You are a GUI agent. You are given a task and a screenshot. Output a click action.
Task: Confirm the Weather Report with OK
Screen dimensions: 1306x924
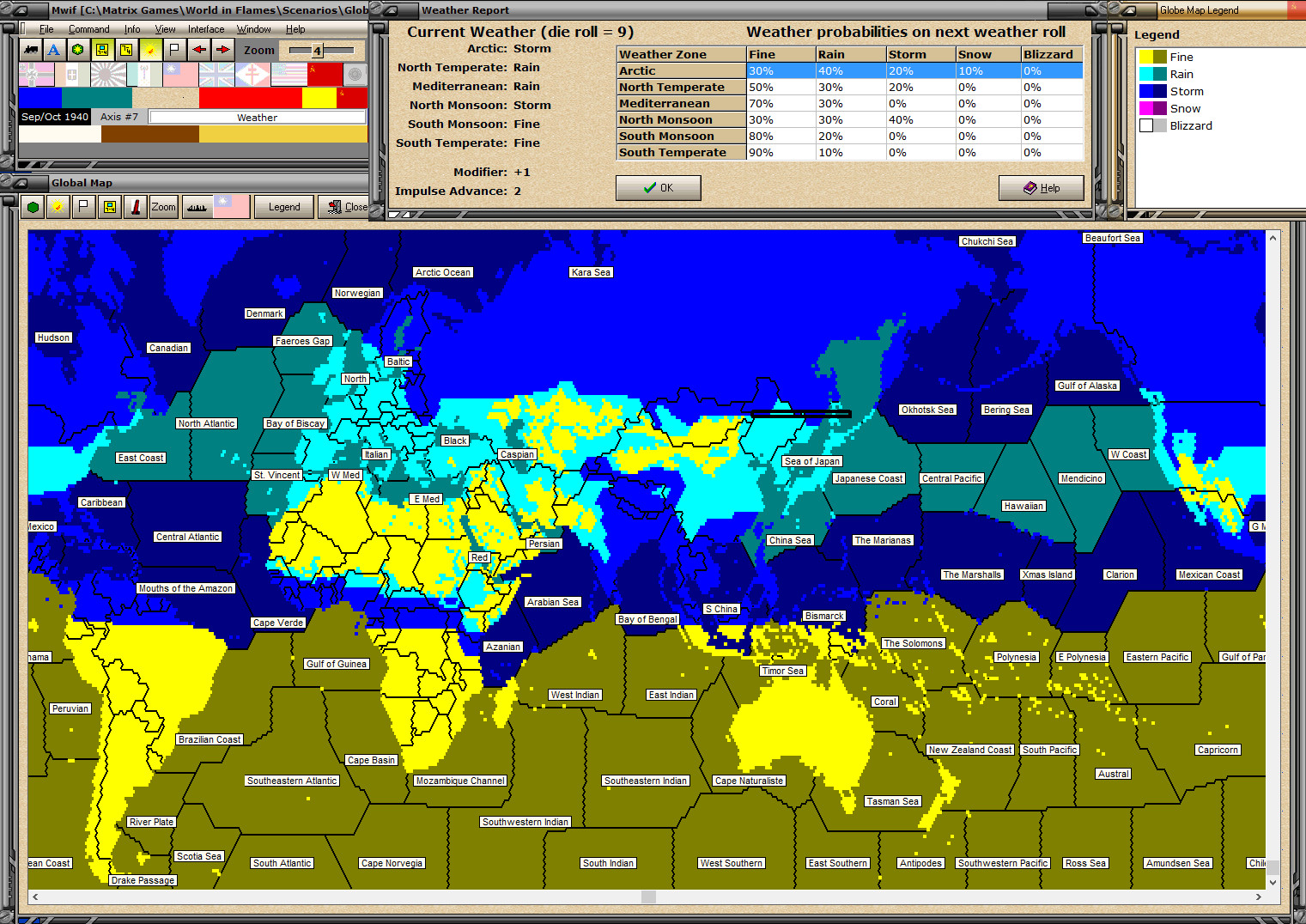659,188
